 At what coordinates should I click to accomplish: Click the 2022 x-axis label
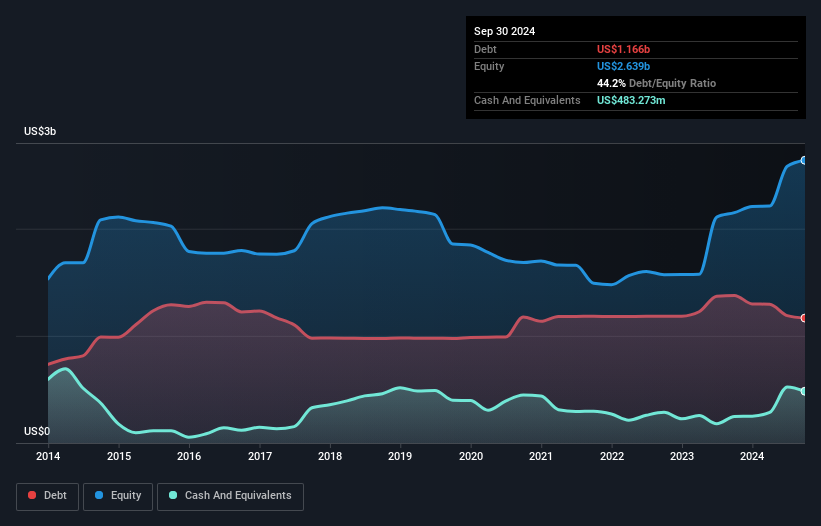coord(612,456)
